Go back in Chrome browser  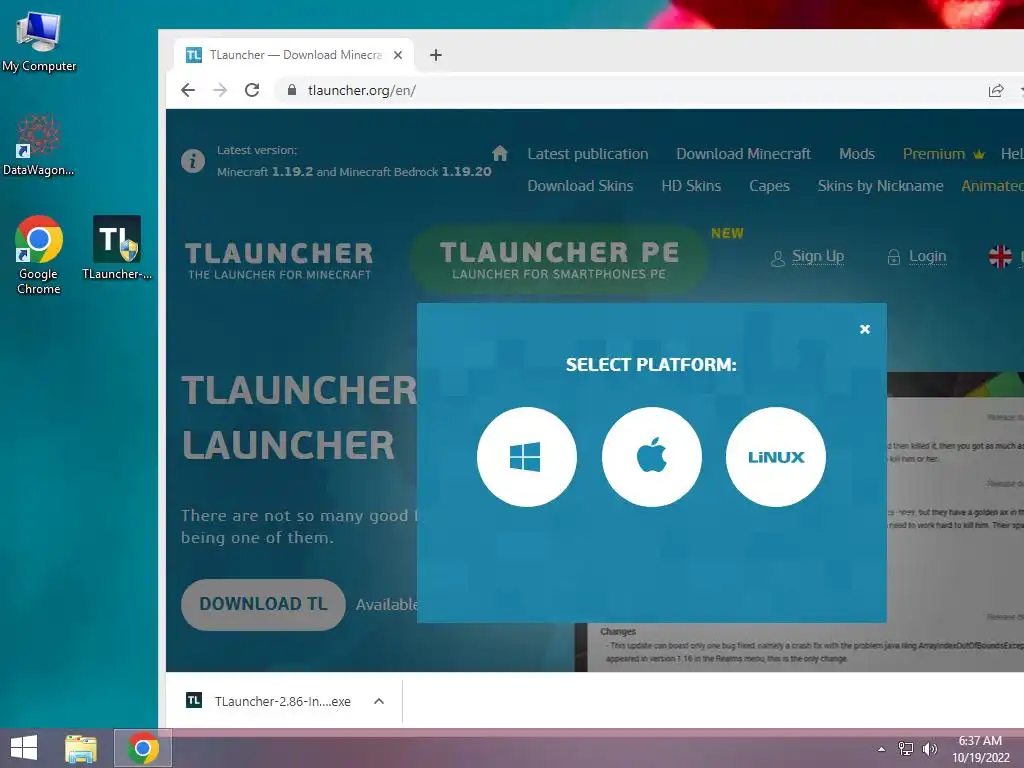pos(188,90)
